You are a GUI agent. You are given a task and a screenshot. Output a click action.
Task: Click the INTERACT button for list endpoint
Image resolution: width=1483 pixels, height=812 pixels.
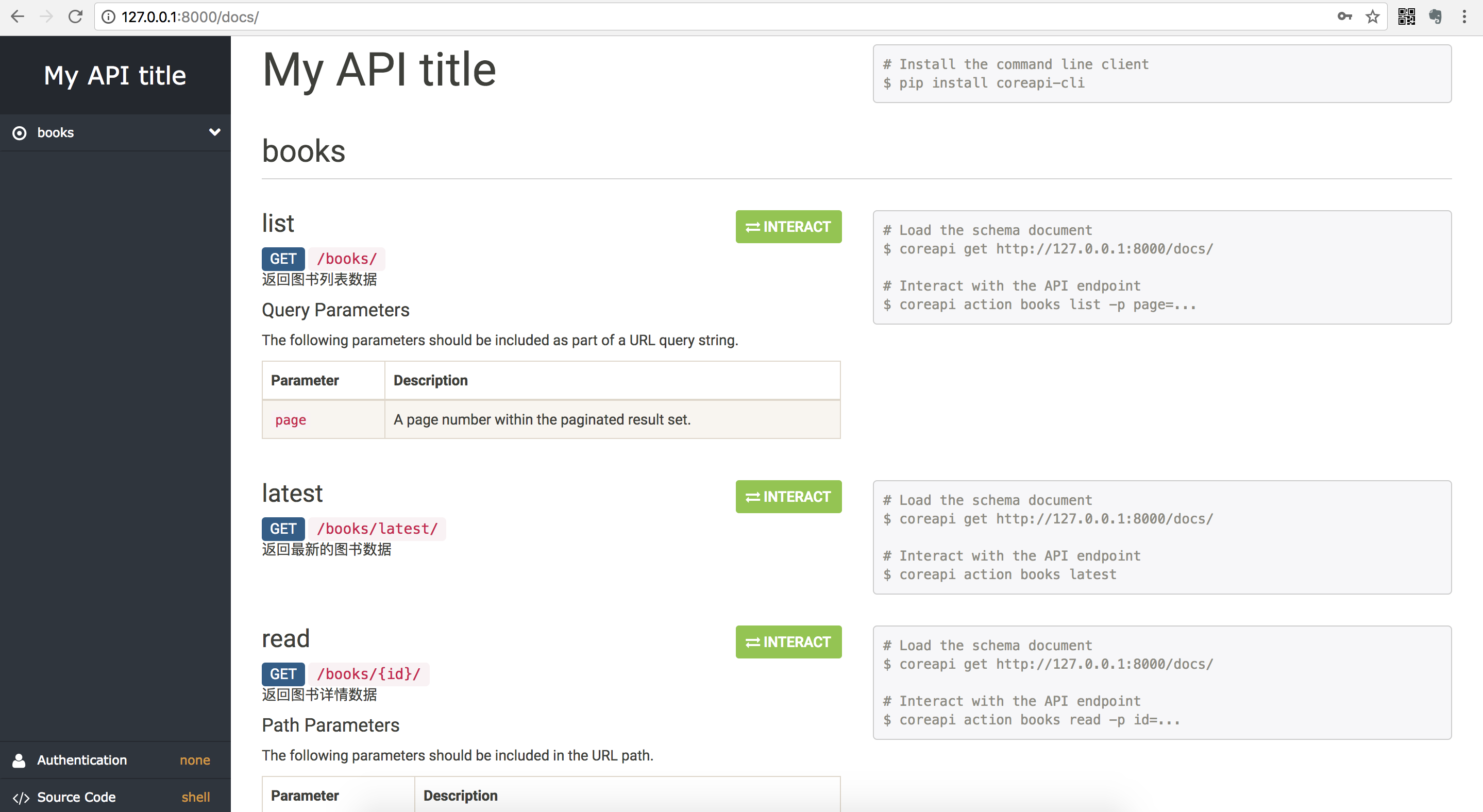pos(789,226)
